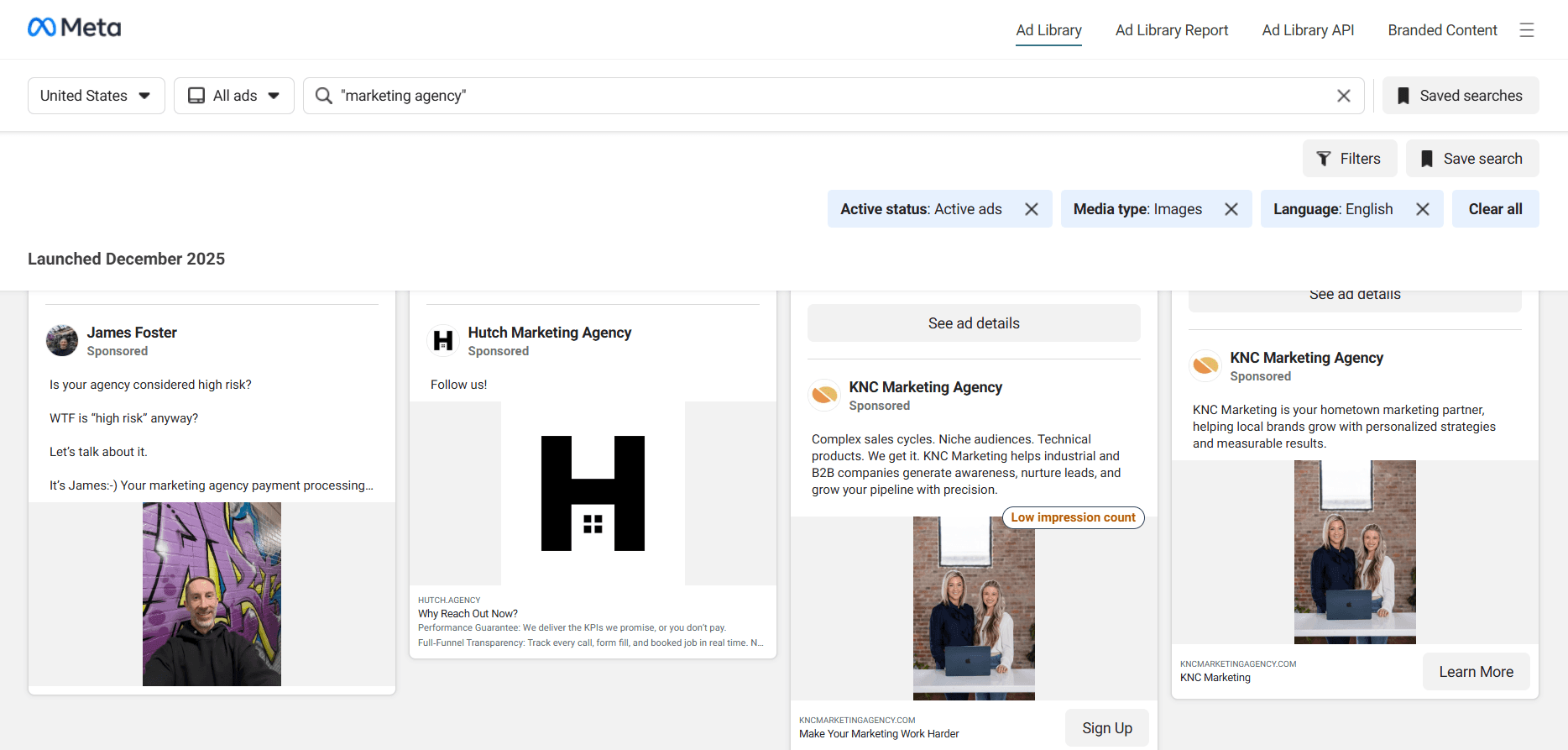Viewport: 1568px width, 750px height.
Task: Click the Sign Up button
Action: (1107, 728)
